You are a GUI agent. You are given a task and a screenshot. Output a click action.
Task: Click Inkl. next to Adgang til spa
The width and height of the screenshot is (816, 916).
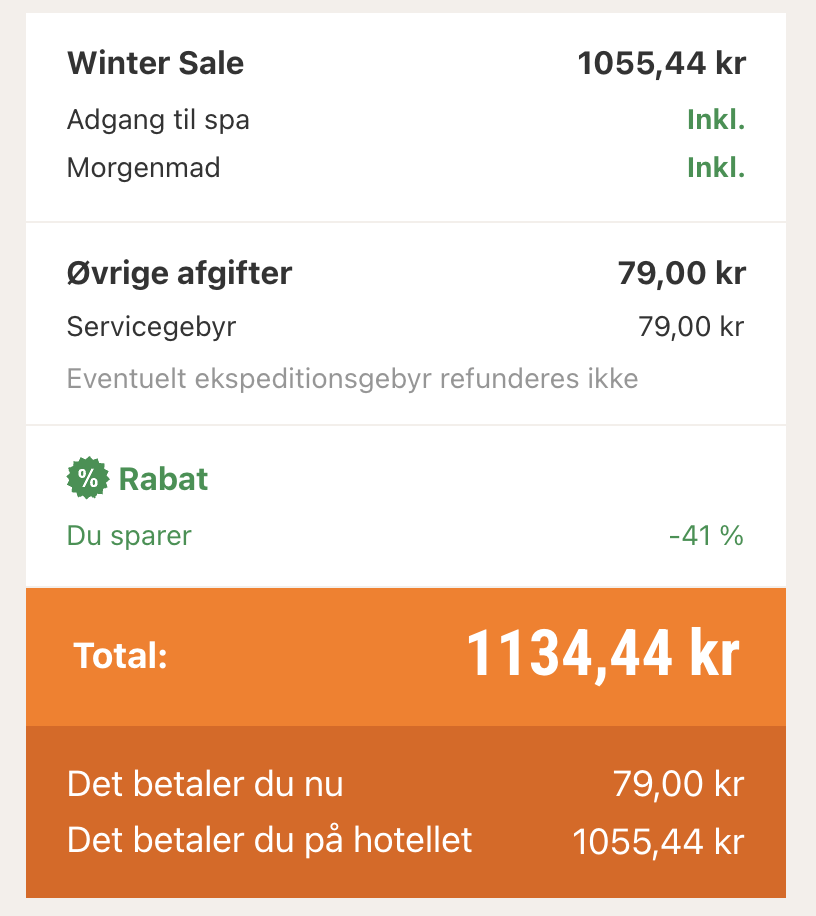(x=715, y=121)
